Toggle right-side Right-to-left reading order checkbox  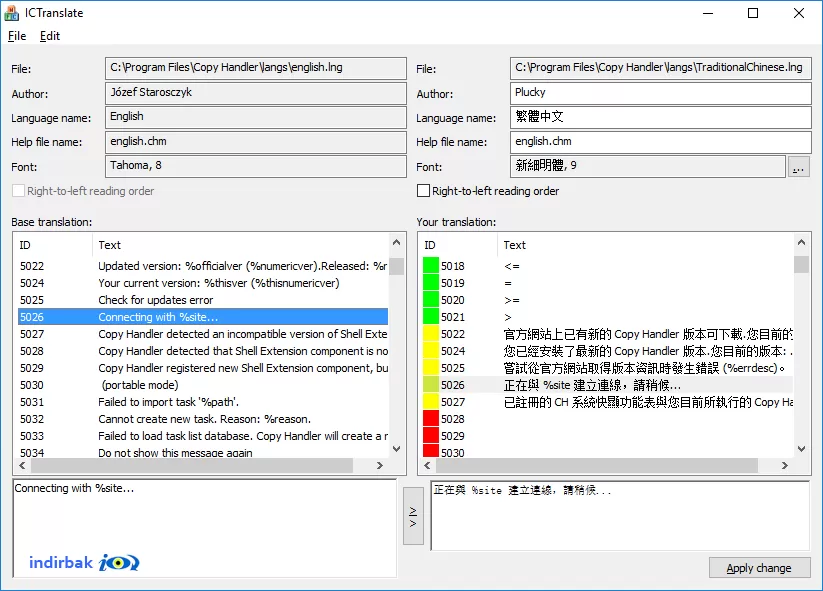coord(423,191)
